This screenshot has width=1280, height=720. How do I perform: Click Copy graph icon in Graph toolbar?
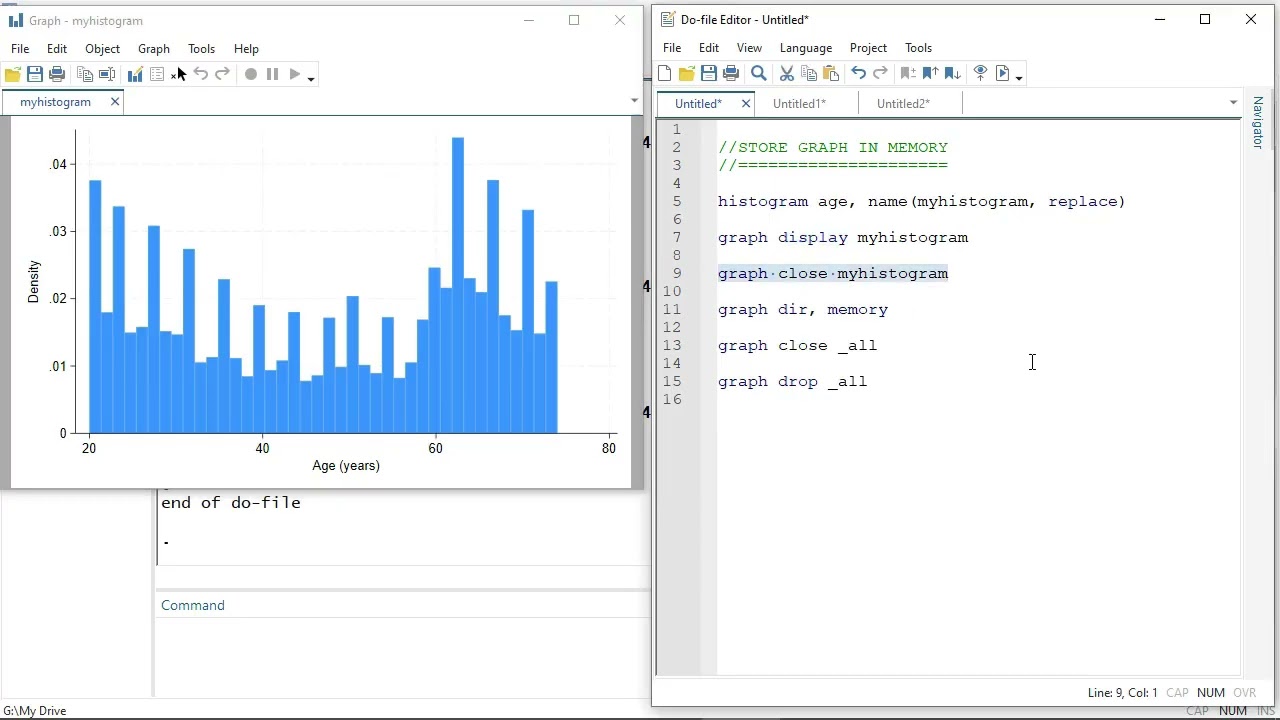[85, 74]
